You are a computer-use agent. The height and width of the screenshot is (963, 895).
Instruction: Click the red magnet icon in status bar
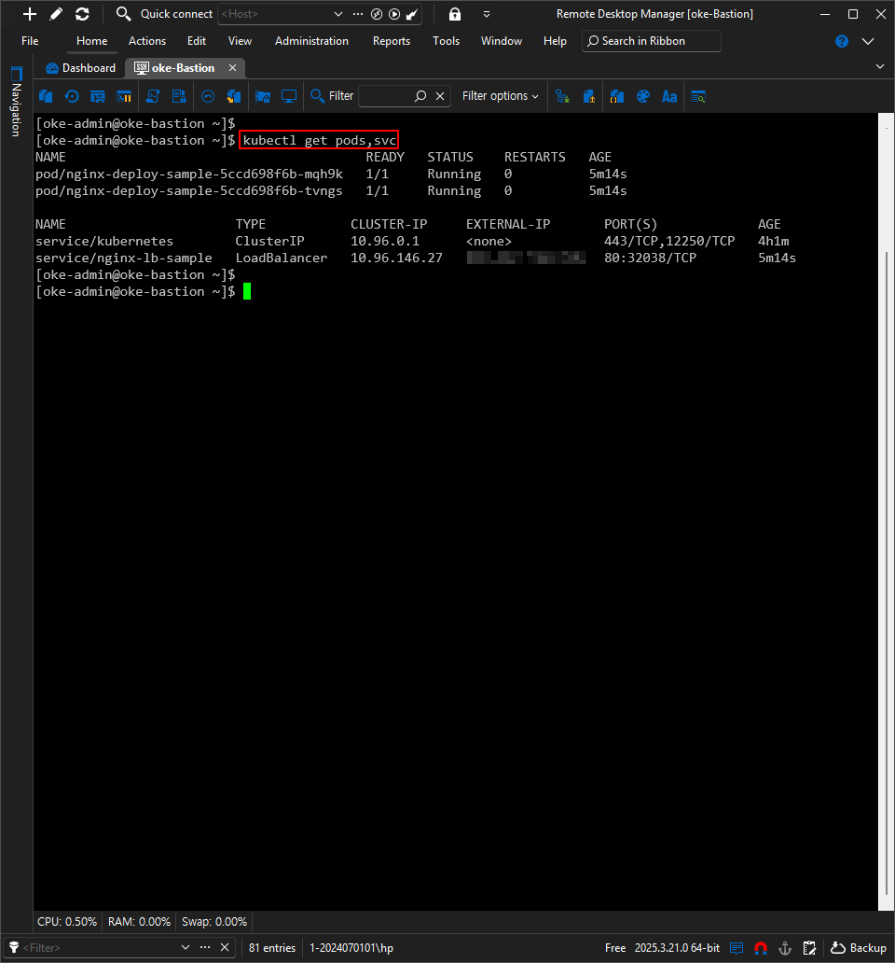tap(761, 947)
